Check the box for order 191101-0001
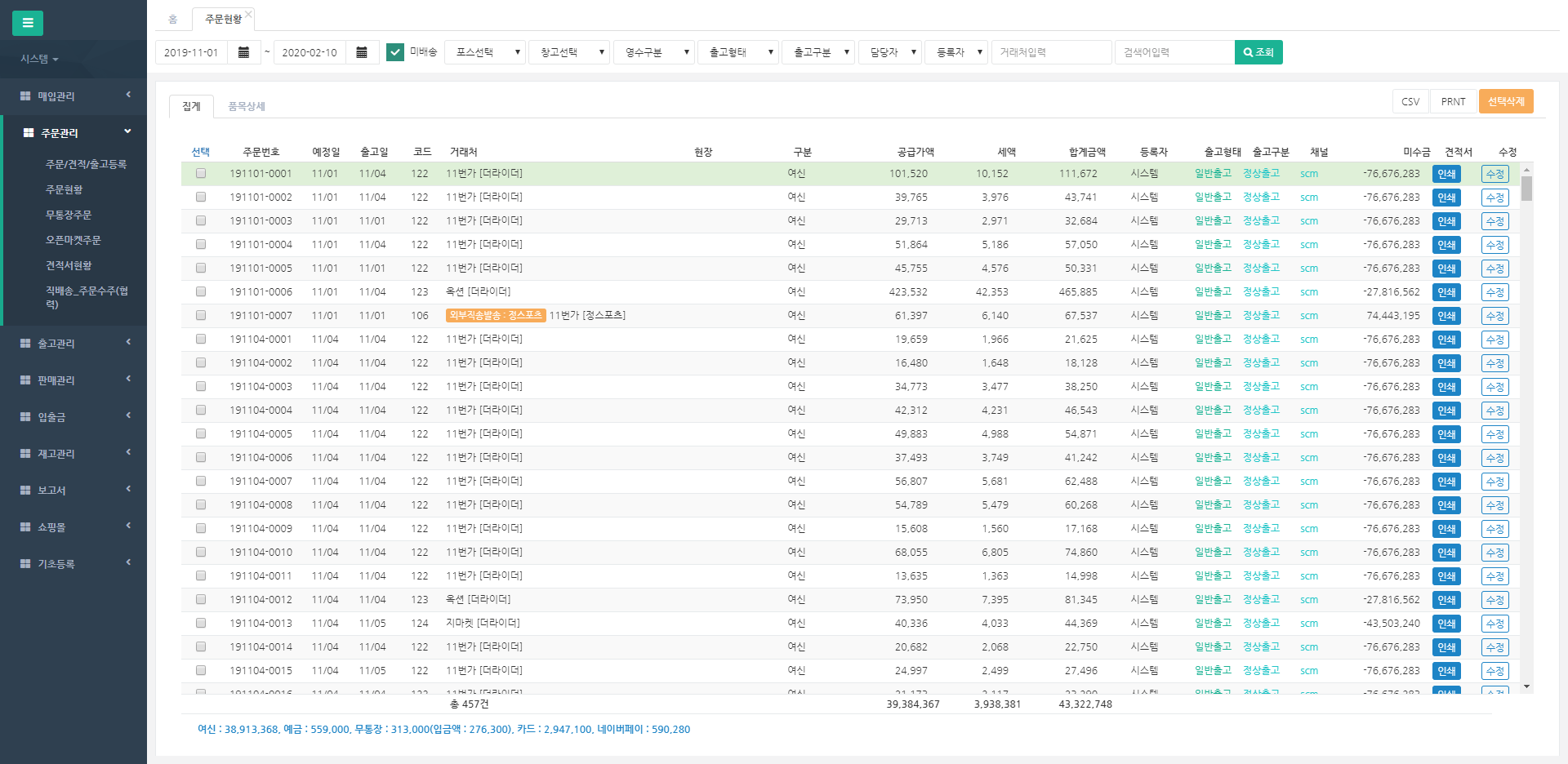This screenshot has width=1568, height=764. (201, 173)
